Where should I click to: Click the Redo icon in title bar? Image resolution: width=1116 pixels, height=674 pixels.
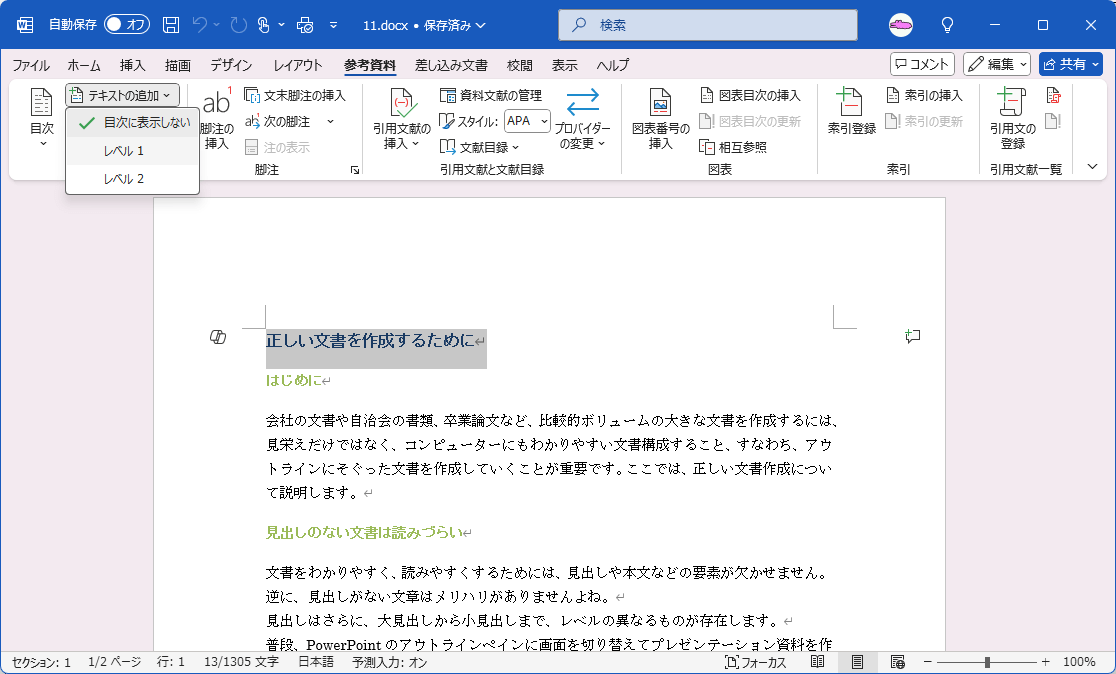238,25
